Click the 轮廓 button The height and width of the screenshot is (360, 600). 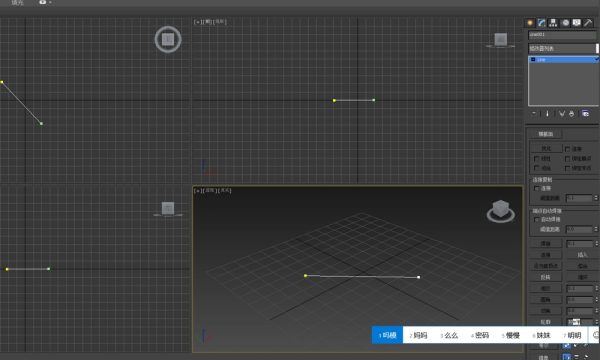[546, 322]
